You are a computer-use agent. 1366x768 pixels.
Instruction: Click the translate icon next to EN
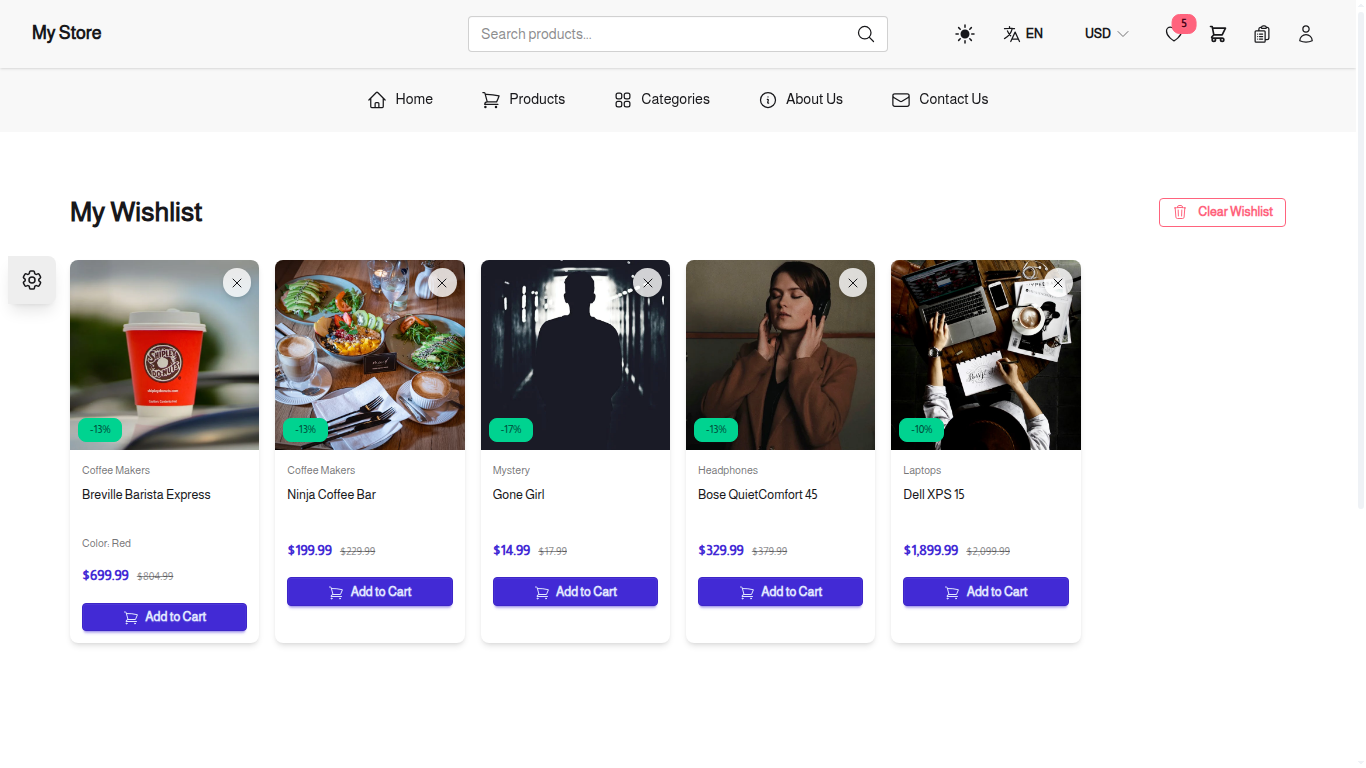(1010, 33)
